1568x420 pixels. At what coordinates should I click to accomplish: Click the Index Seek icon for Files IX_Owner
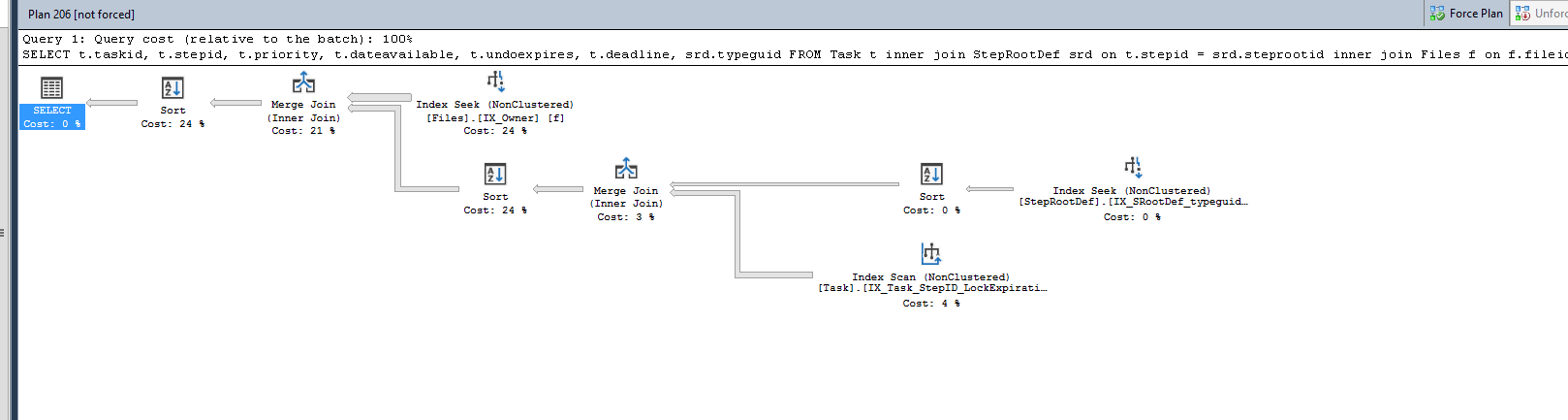pos(495,81)
